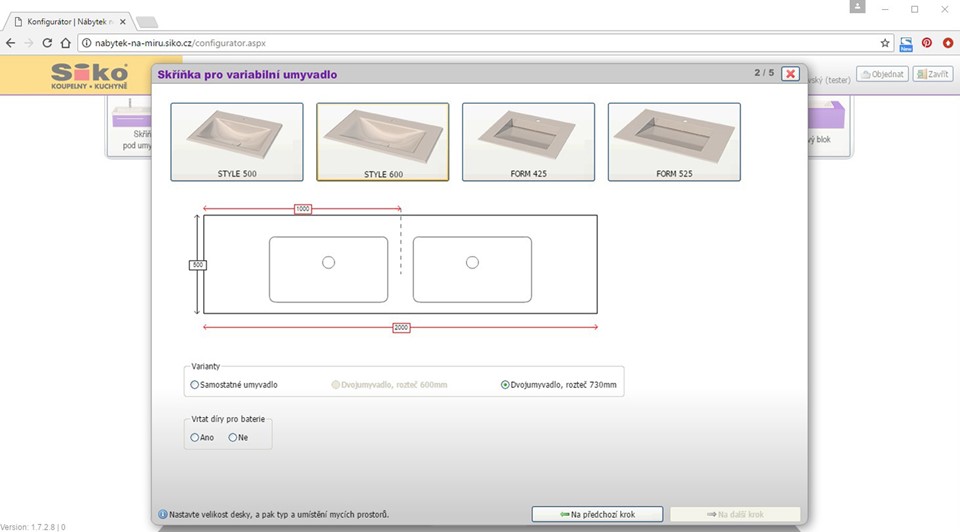
Task: Click the Pinterest extension icon
Action: pos(927,43)
